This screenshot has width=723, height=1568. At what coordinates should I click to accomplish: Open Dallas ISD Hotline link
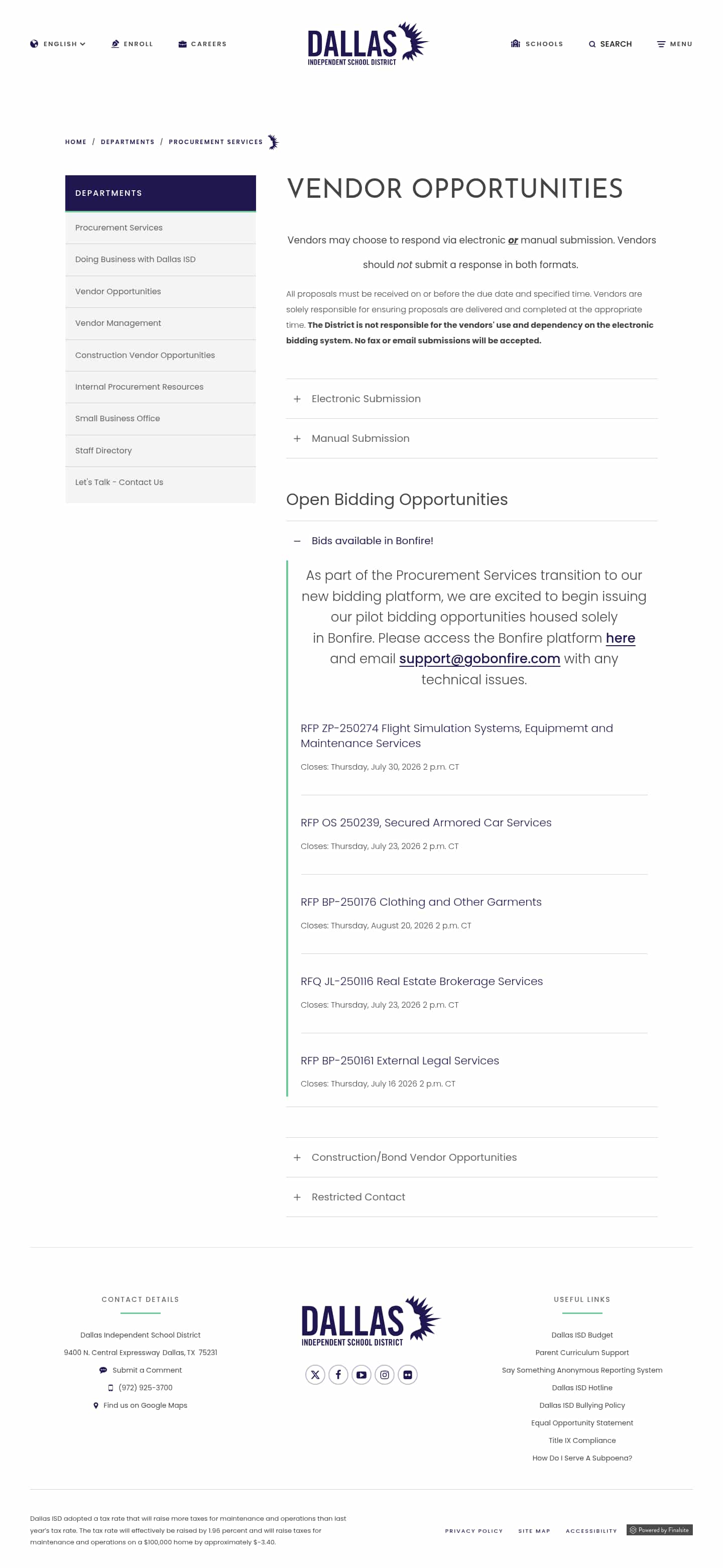(582, 1388)
